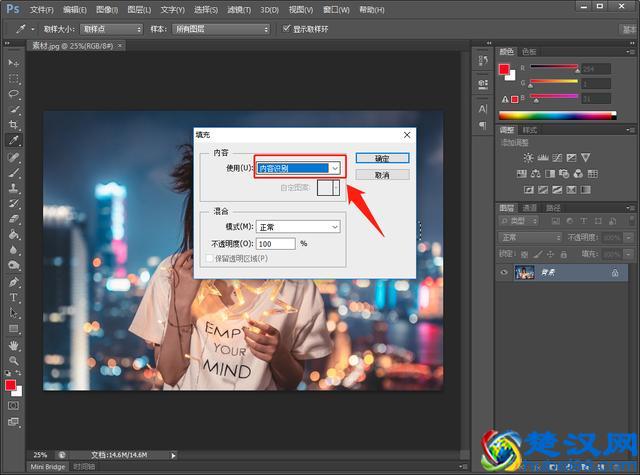This screenshot has width=640, height=475.
Task: Select the Pen tool
Action: point(14,282)
